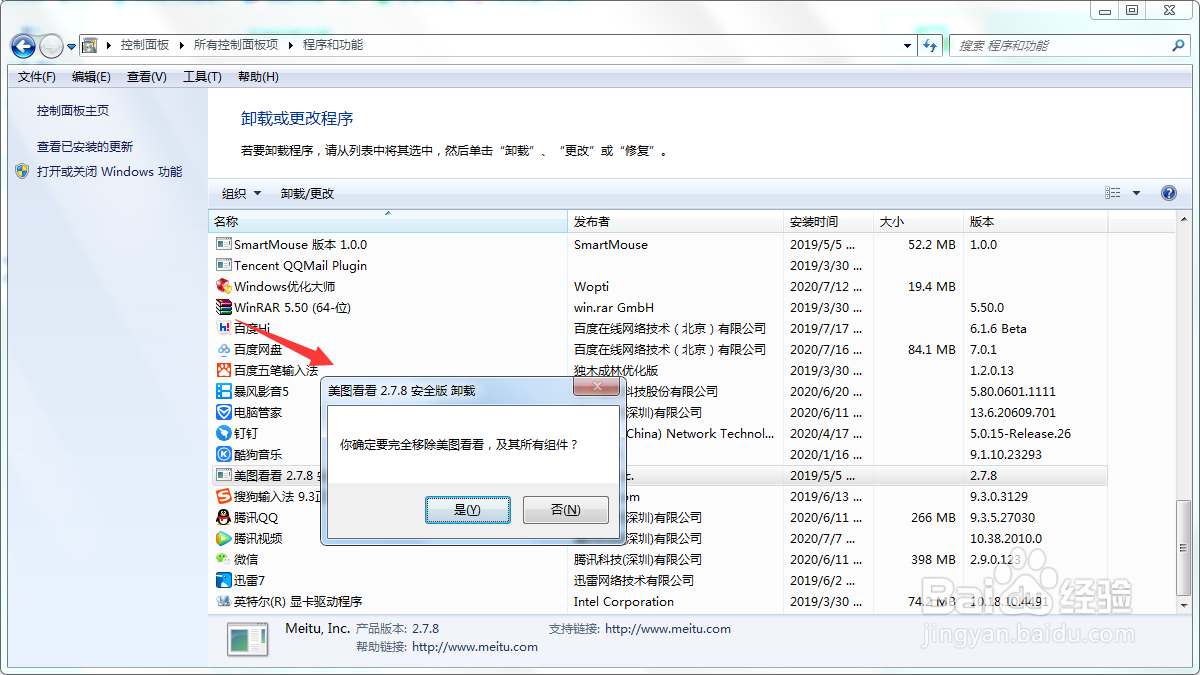Select publisher text win.rar GmbH
Image resolution: width=1200 pixels, height=675 pixels.
tap(614, 307)
